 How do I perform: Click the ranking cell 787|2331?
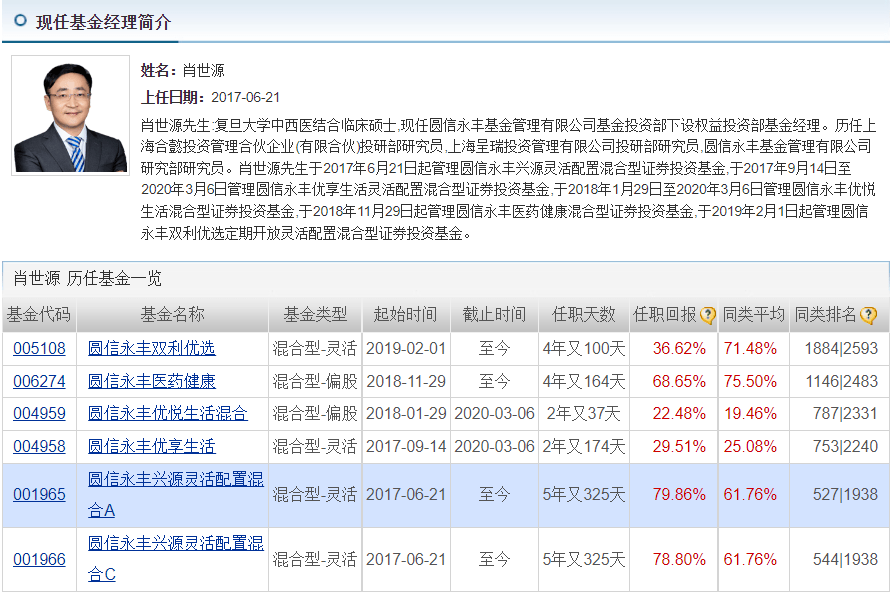tap(845, 413)
